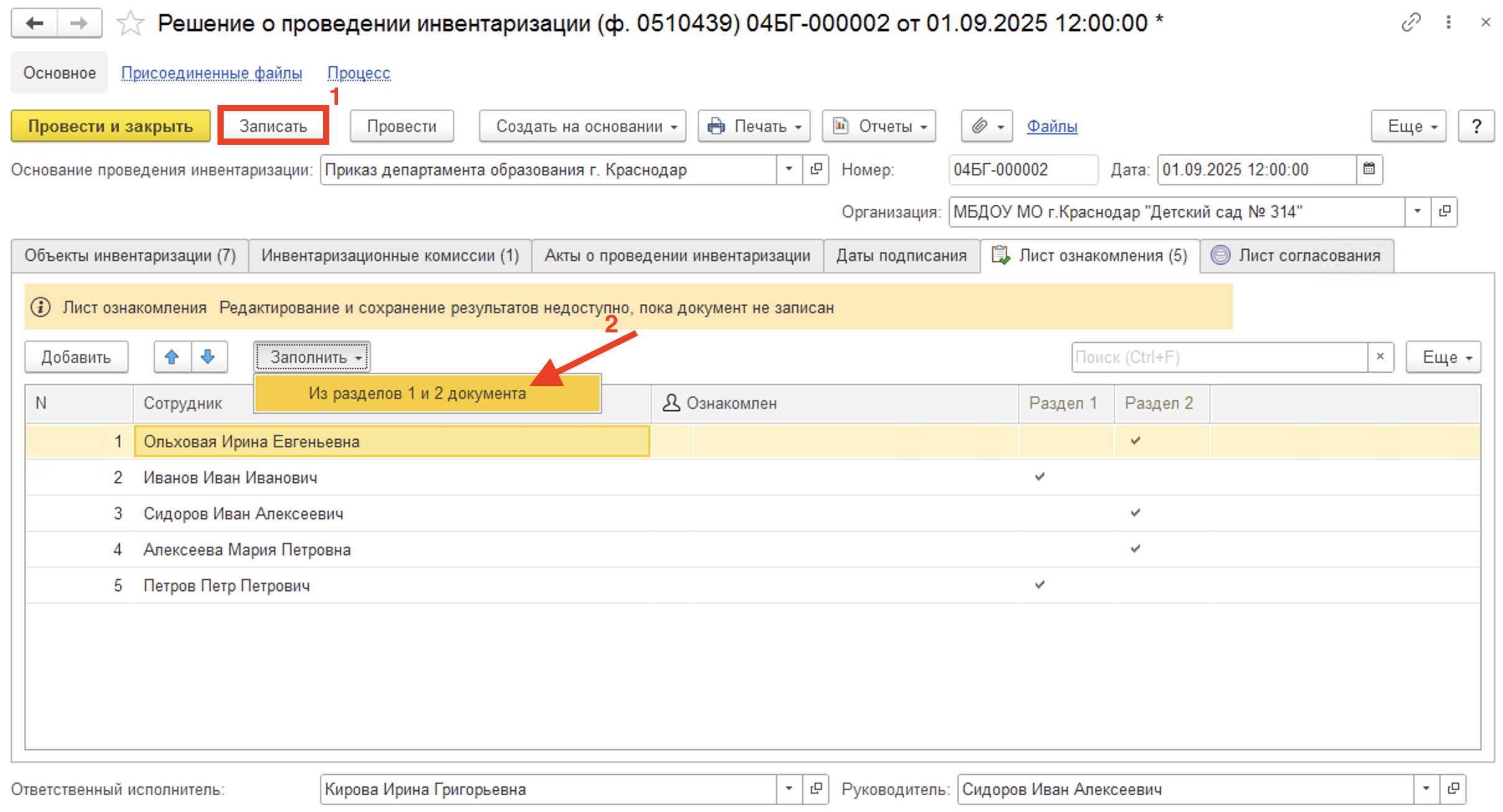Open the Присоединенные файлы link
This screenshot has height=812, width=1503.
[x=211, y=73]
